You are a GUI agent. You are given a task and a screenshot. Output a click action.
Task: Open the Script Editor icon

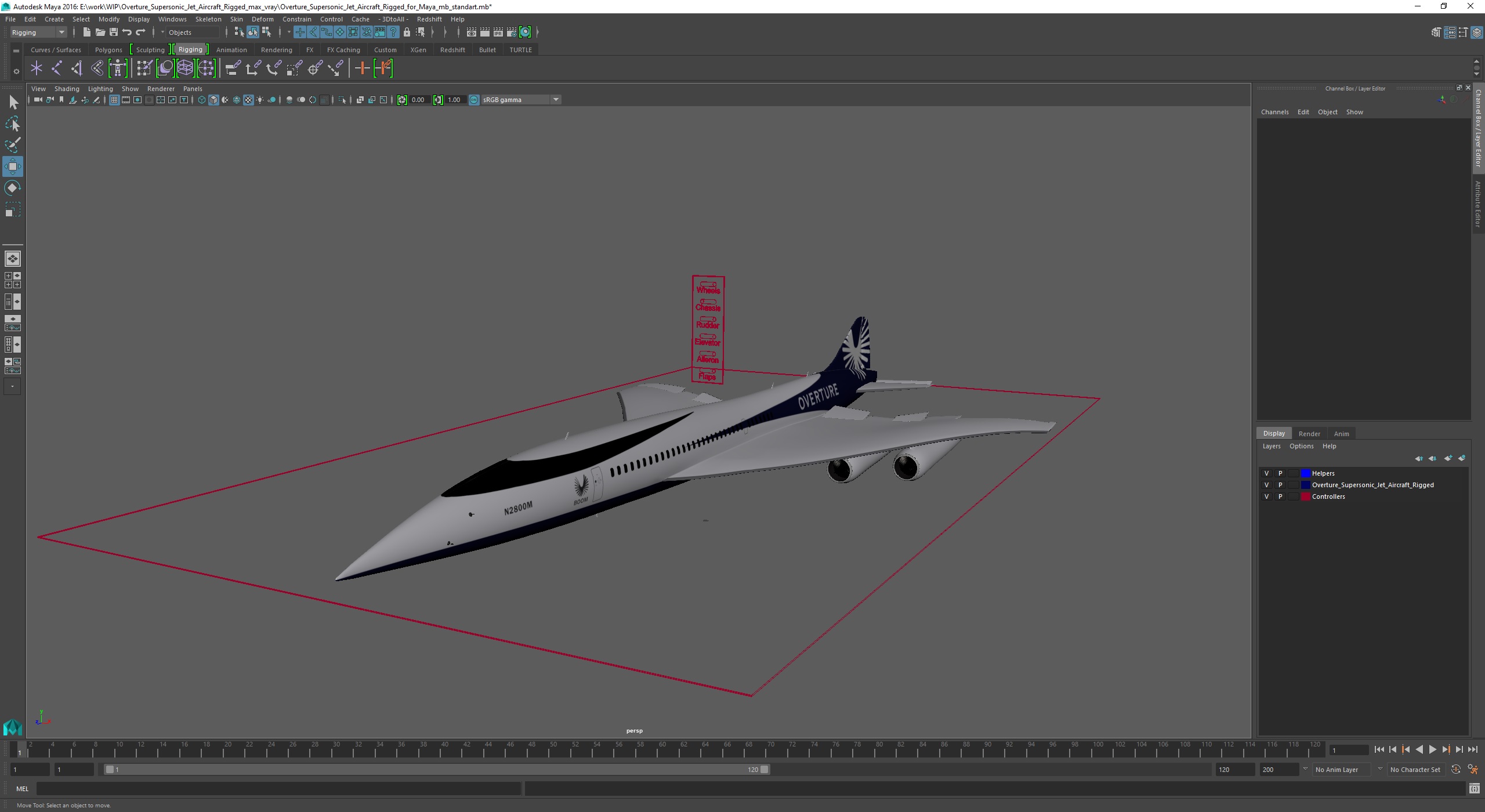coord(1474,789)
